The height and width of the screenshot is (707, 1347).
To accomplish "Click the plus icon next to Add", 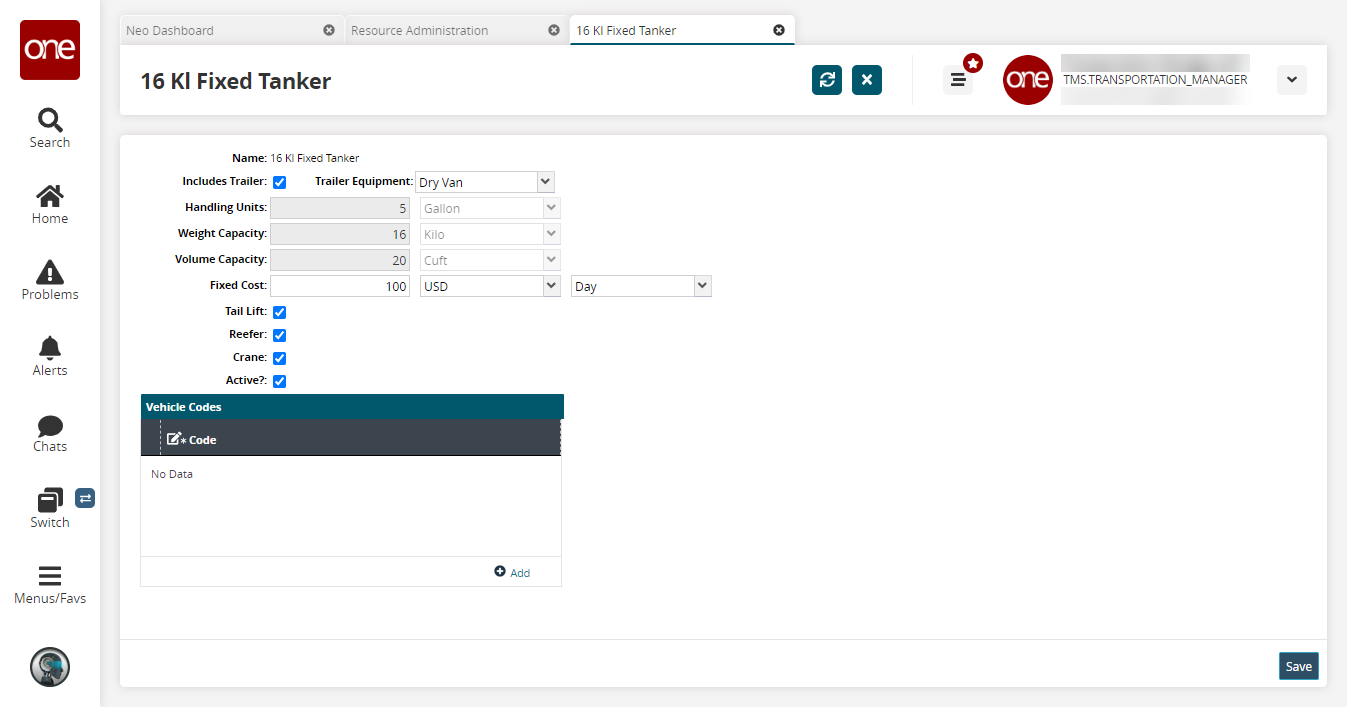I will pos(500,572).
